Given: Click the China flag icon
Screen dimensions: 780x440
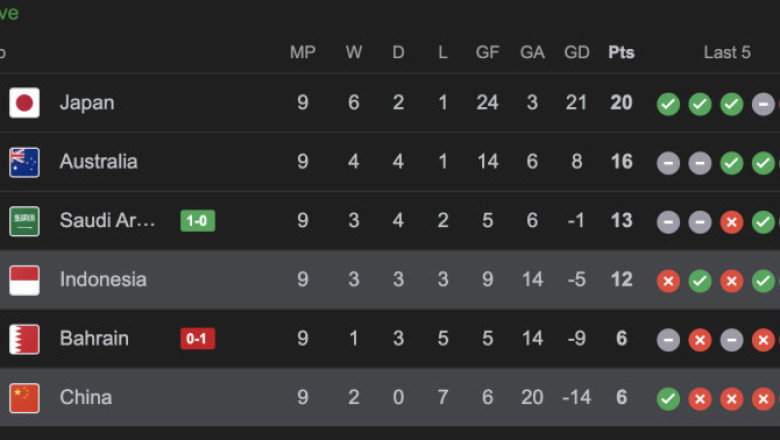Looking at the screenshot, I should click(x=24, y=398).
